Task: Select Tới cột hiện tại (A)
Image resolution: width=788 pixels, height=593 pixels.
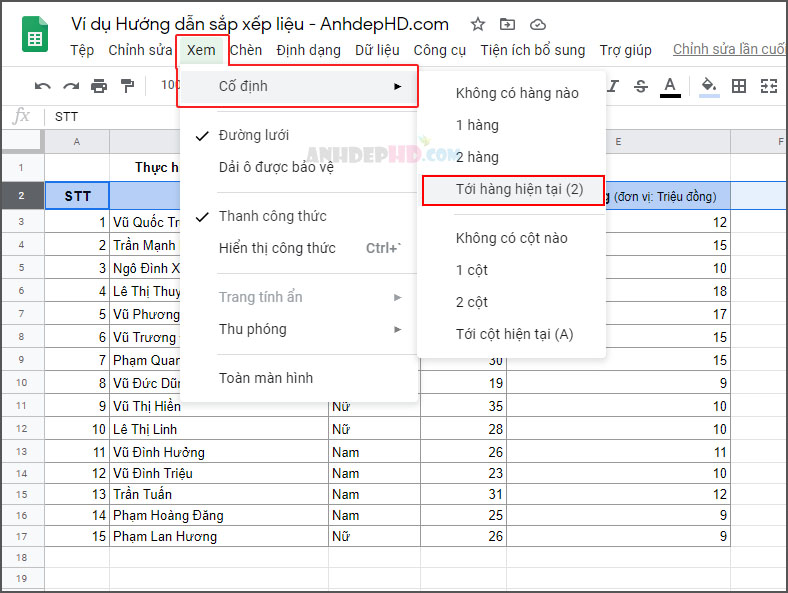Action: point(512,334)
